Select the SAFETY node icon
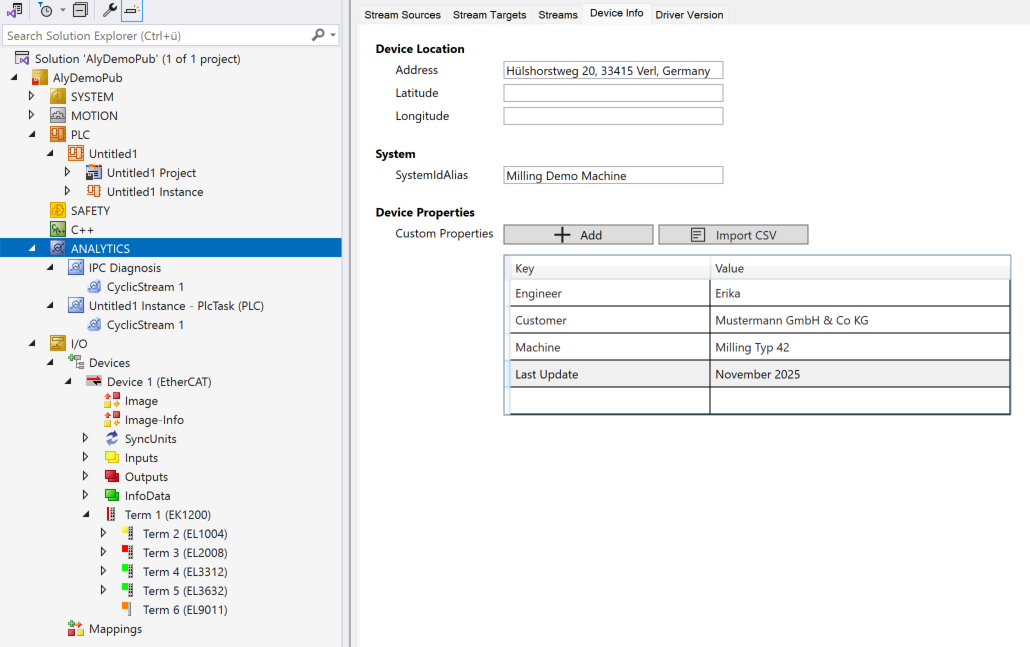1030x647 pixels. 58,211
